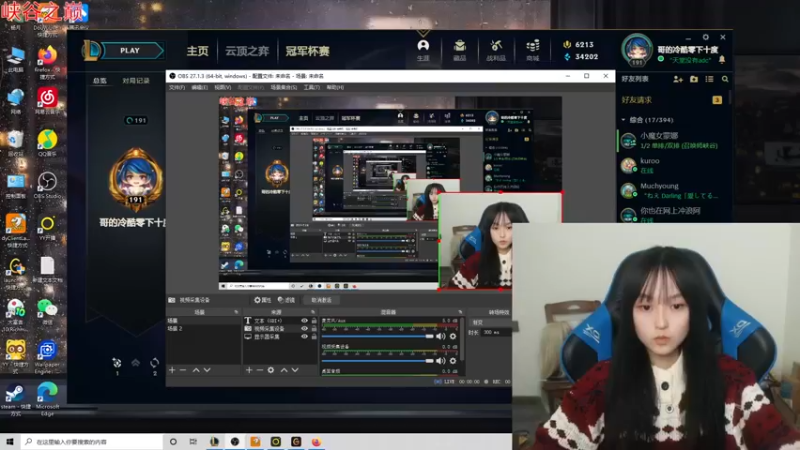Move the selected source down with arrow in 来源
The height and width of the screenshot is (450, 800).
[295, 370]
